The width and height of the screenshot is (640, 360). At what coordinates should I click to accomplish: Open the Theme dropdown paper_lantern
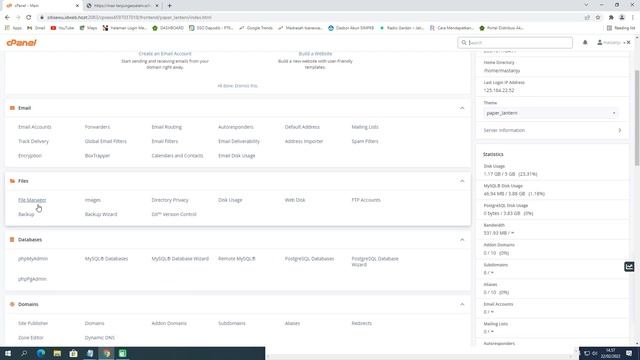(551, 113)
